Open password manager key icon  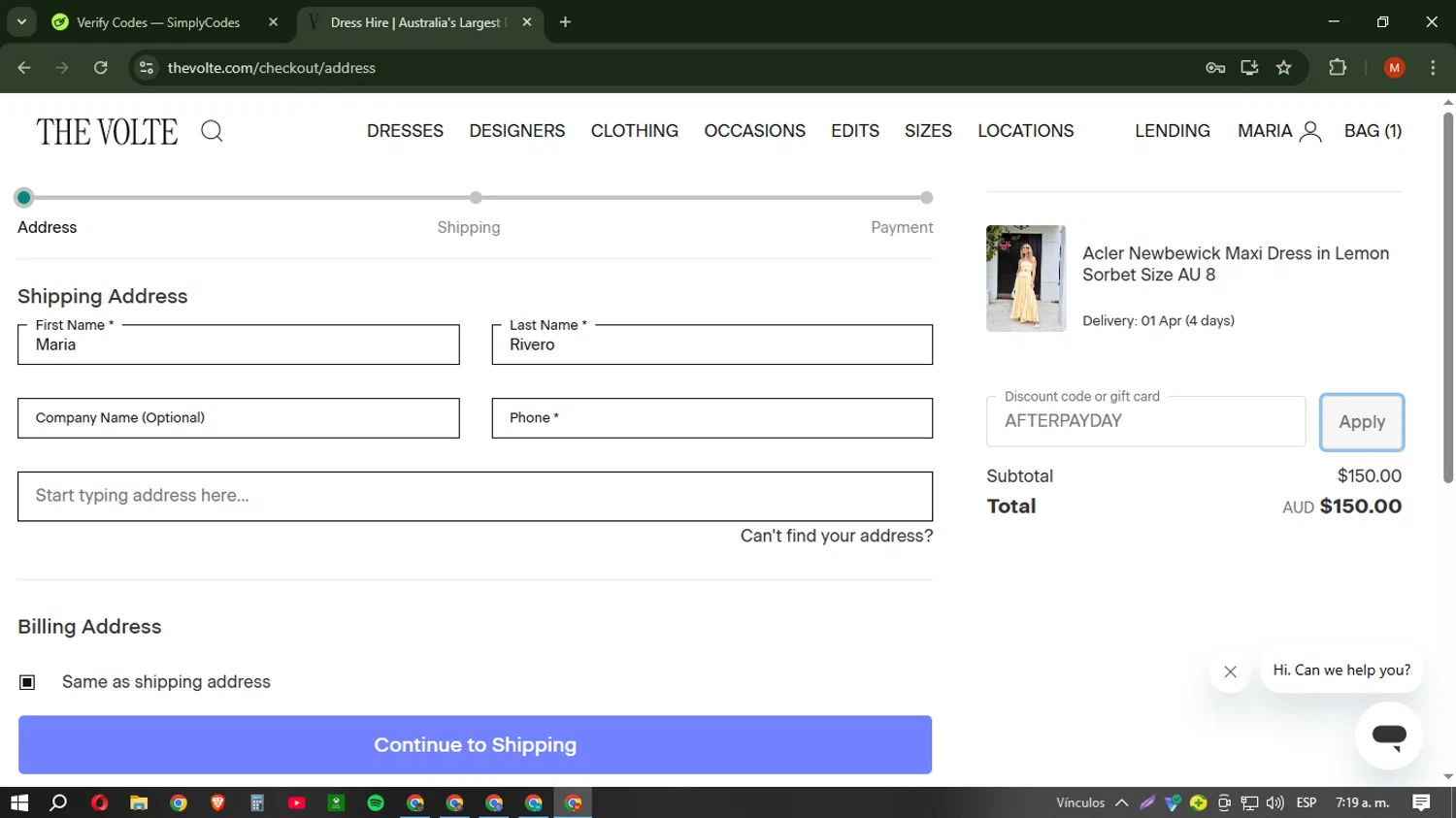coord(1215,68)
